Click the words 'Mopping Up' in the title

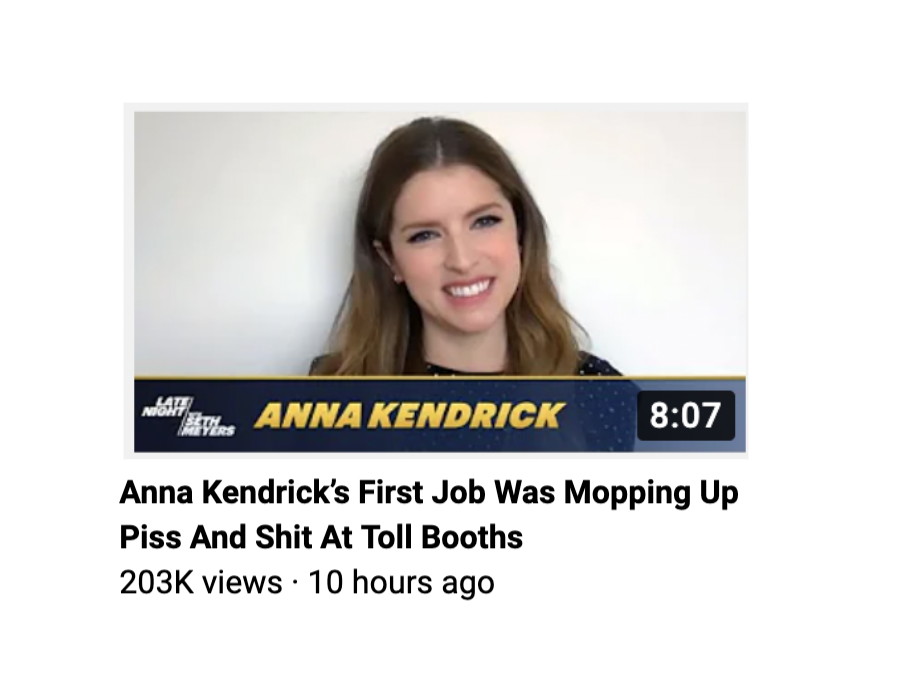point(651,493)
